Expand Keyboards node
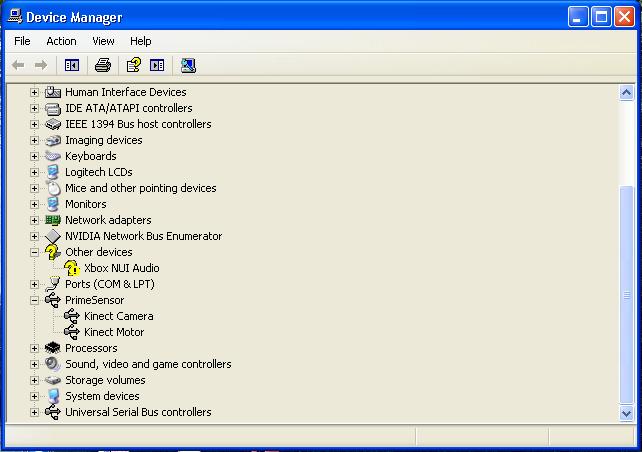Viewport: 642px width, 452px height. coord(34,156)
